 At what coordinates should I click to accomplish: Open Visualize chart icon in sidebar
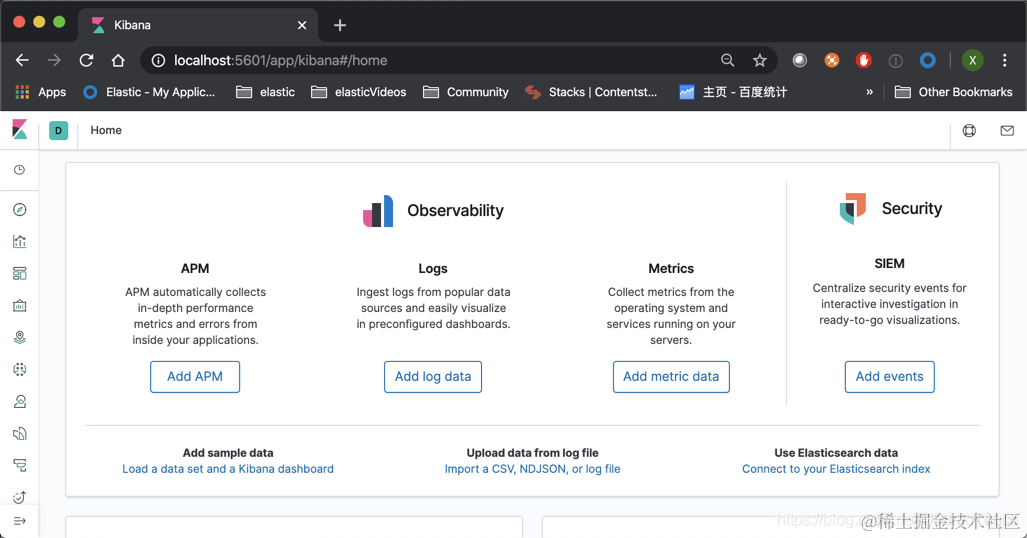point(20,242)
